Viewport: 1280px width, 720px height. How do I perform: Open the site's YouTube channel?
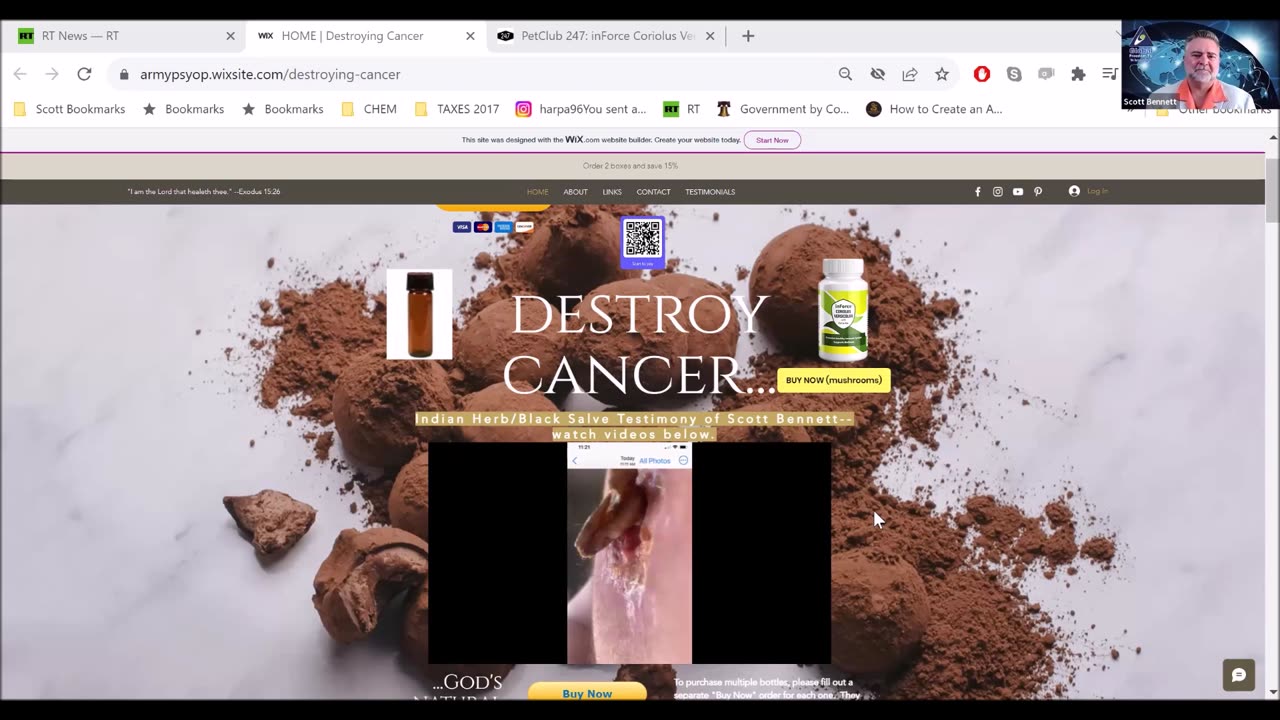coord(1018,192)
